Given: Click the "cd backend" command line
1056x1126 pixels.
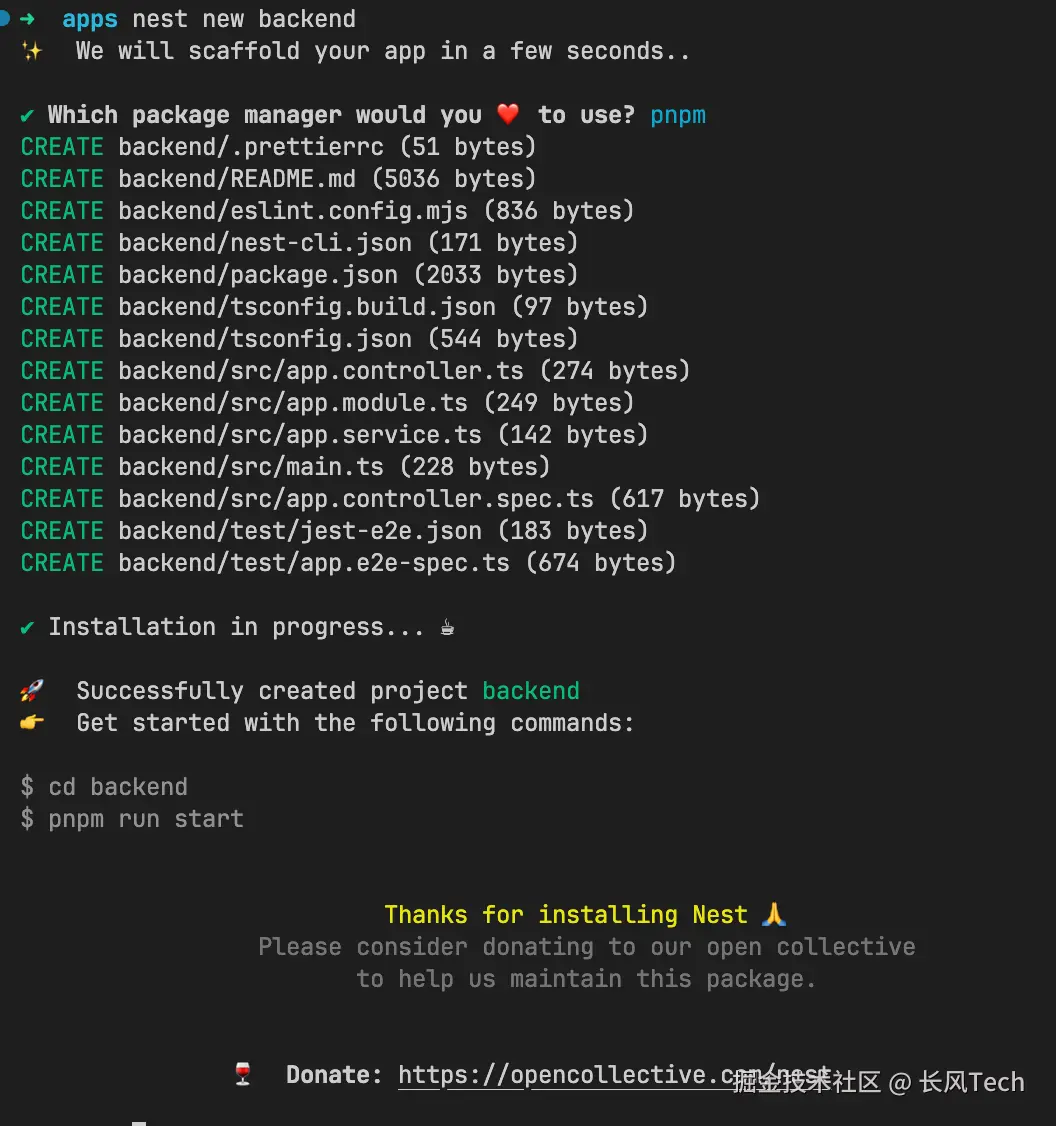Looking at the screenshot, I should (x=118, y=787).
